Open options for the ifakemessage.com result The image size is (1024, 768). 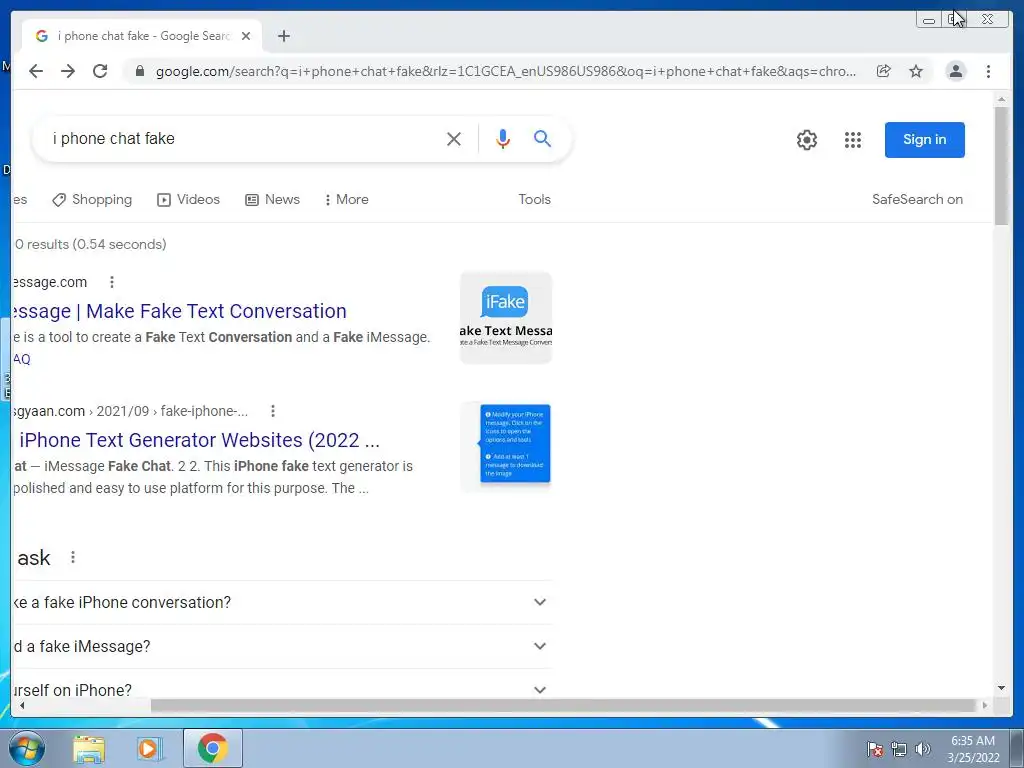point(112,282)
